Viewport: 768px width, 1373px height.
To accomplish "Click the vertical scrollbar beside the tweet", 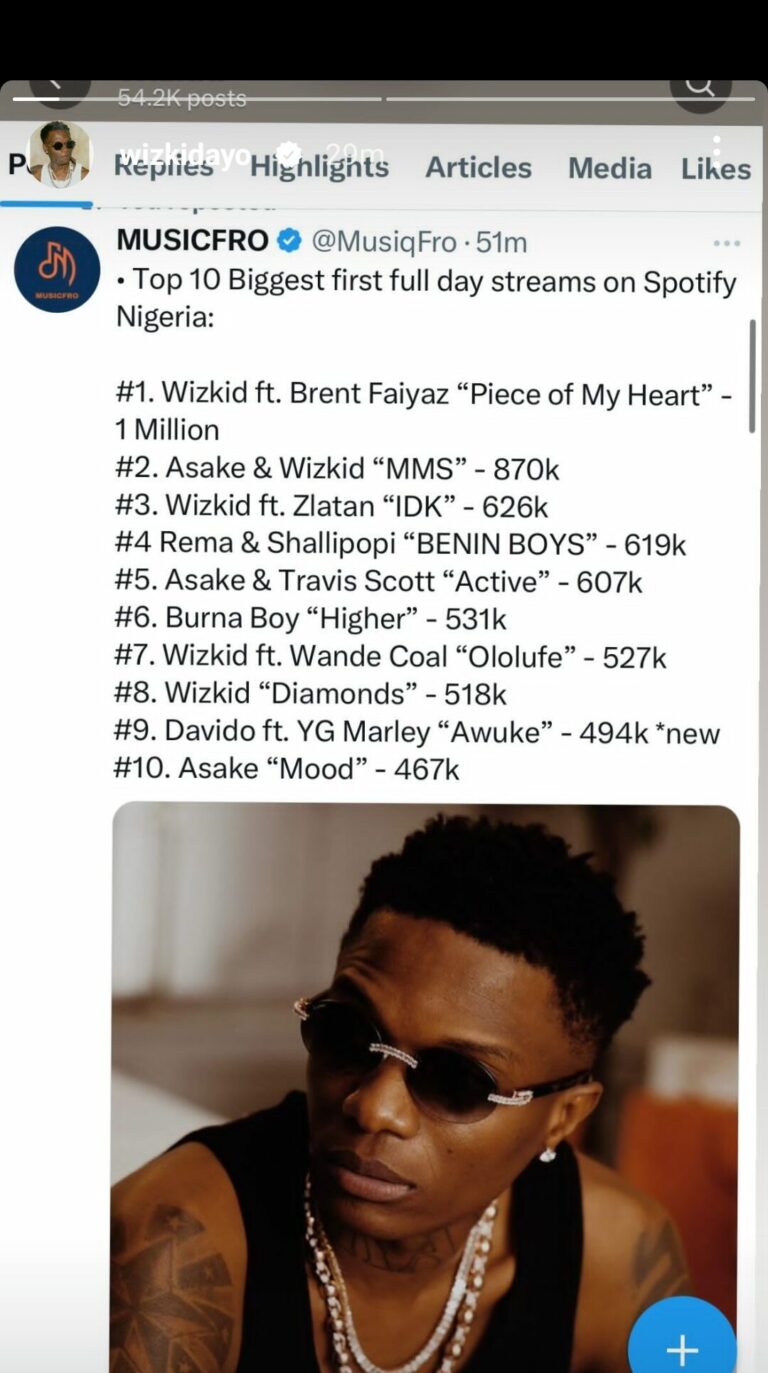I will 752,376.
